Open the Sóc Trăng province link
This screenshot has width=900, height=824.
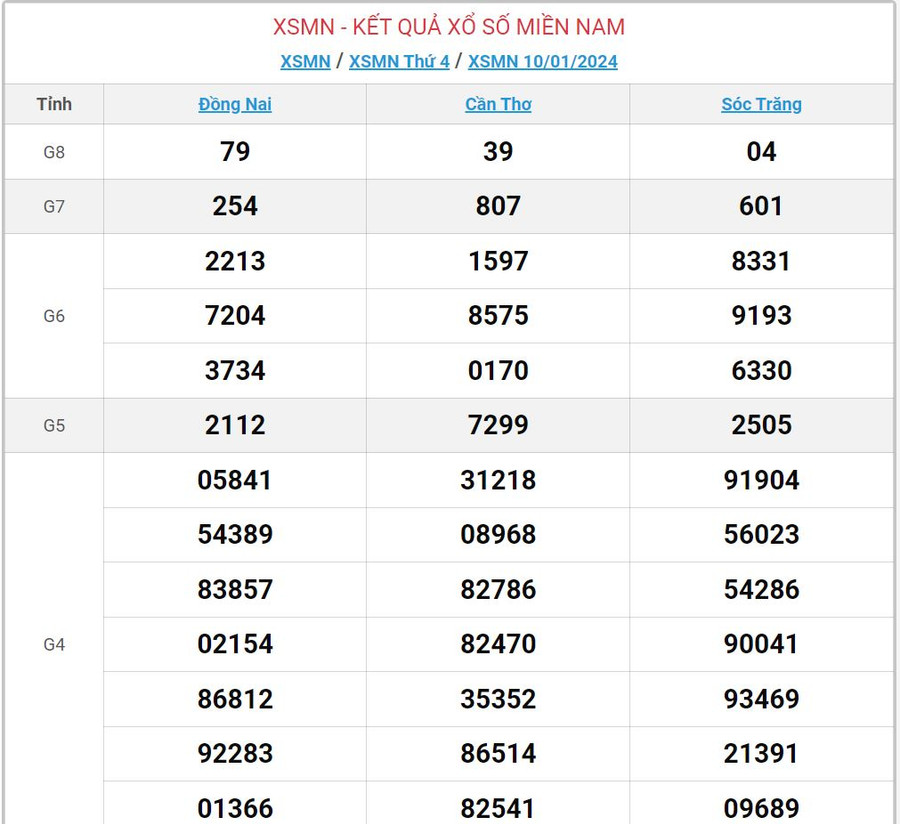pos(761,104)
